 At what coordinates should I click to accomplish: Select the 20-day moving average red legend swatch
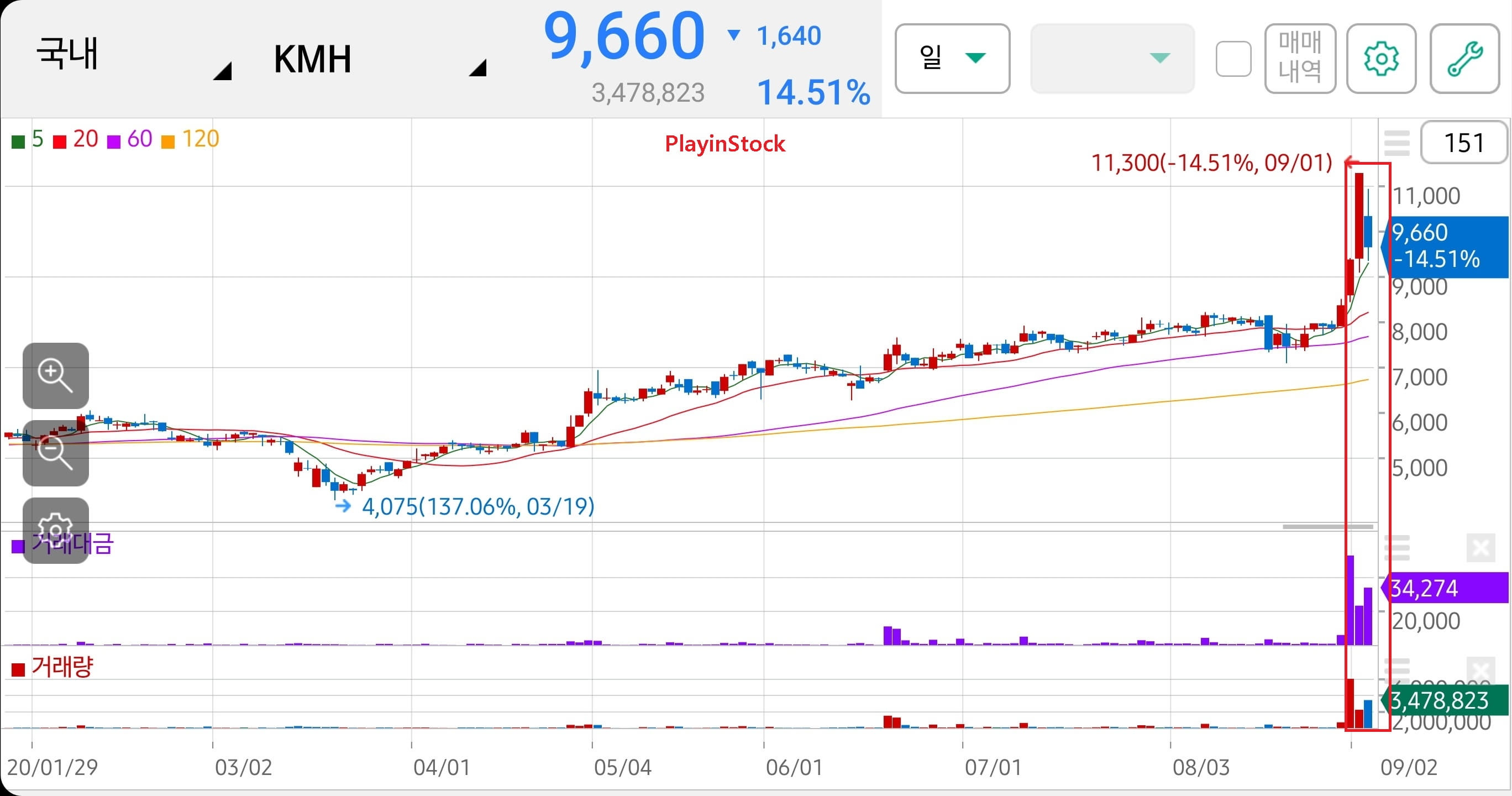tap(60, 142)
